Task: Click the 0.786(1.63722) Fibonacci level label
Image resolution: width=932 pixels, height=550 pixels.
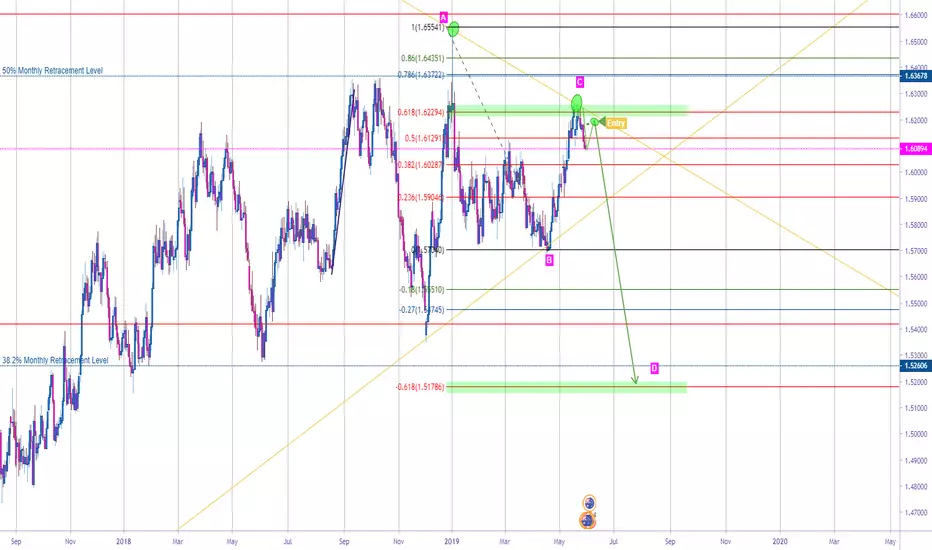Action: [x=421, y=75]
